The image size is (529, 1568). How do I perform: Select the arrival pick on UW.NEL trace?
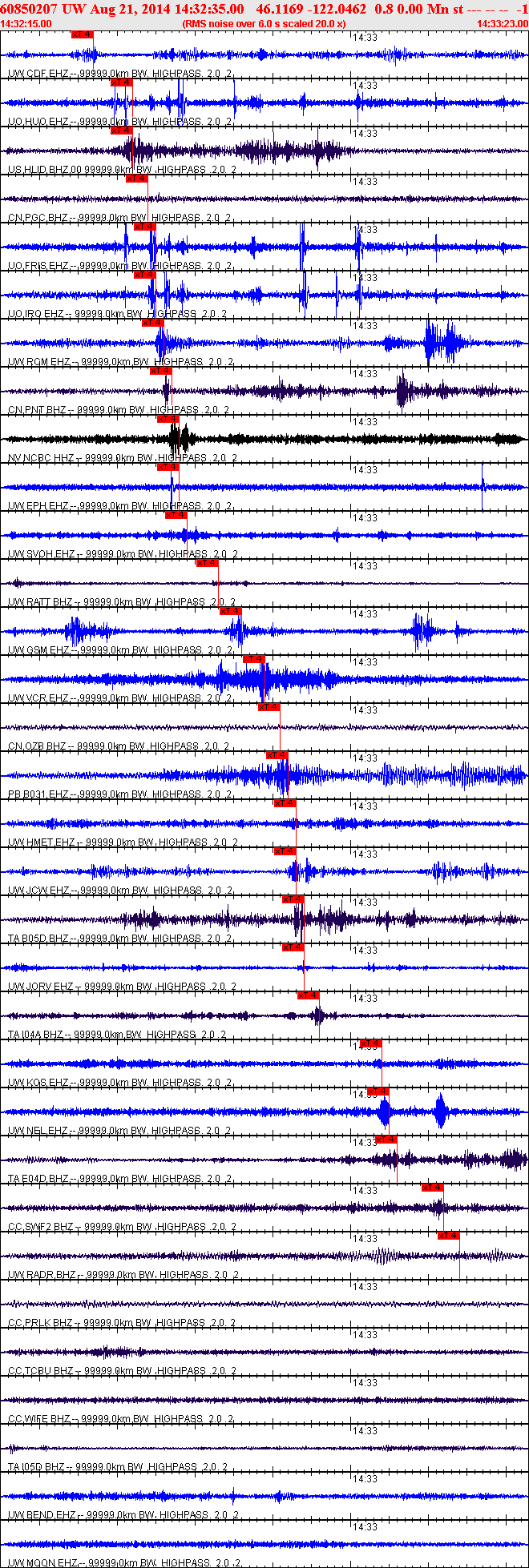(x=378, y=1092)
